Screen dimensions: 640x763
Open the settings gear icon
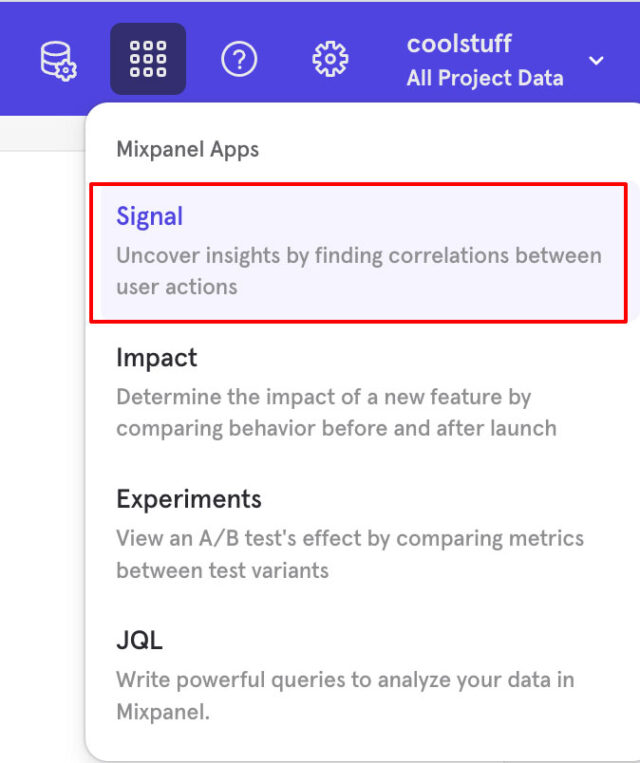pos(330,60)
